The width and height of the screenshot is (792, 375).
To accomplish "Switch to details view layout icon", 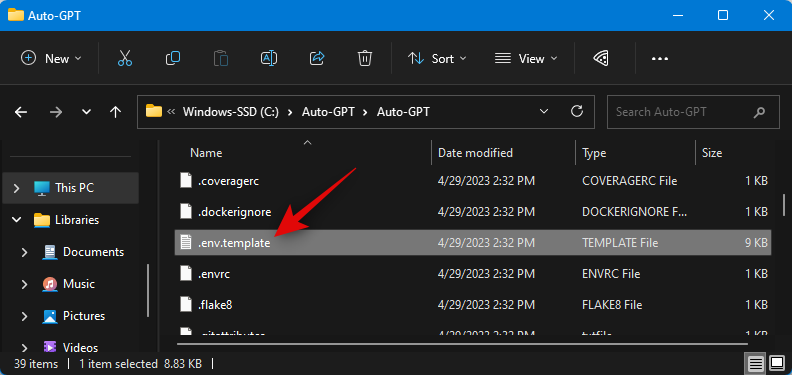I will tap(756, 363).
